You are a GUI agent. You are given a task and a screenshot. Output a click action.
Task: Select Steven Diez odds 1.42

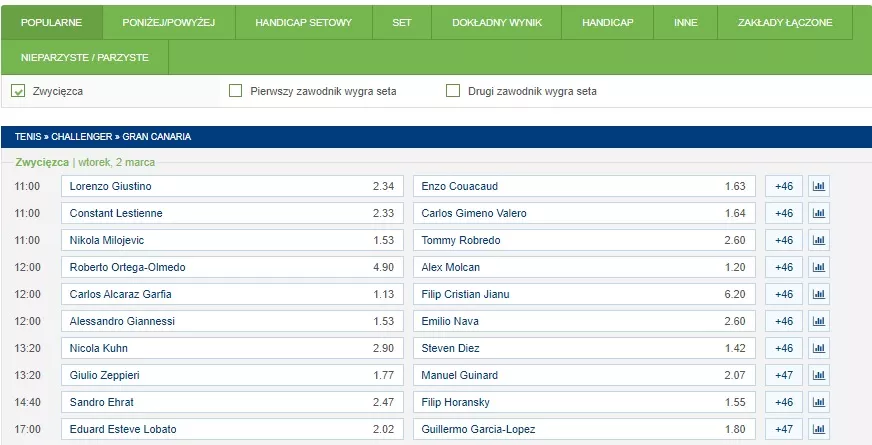[x=584, y=348]
